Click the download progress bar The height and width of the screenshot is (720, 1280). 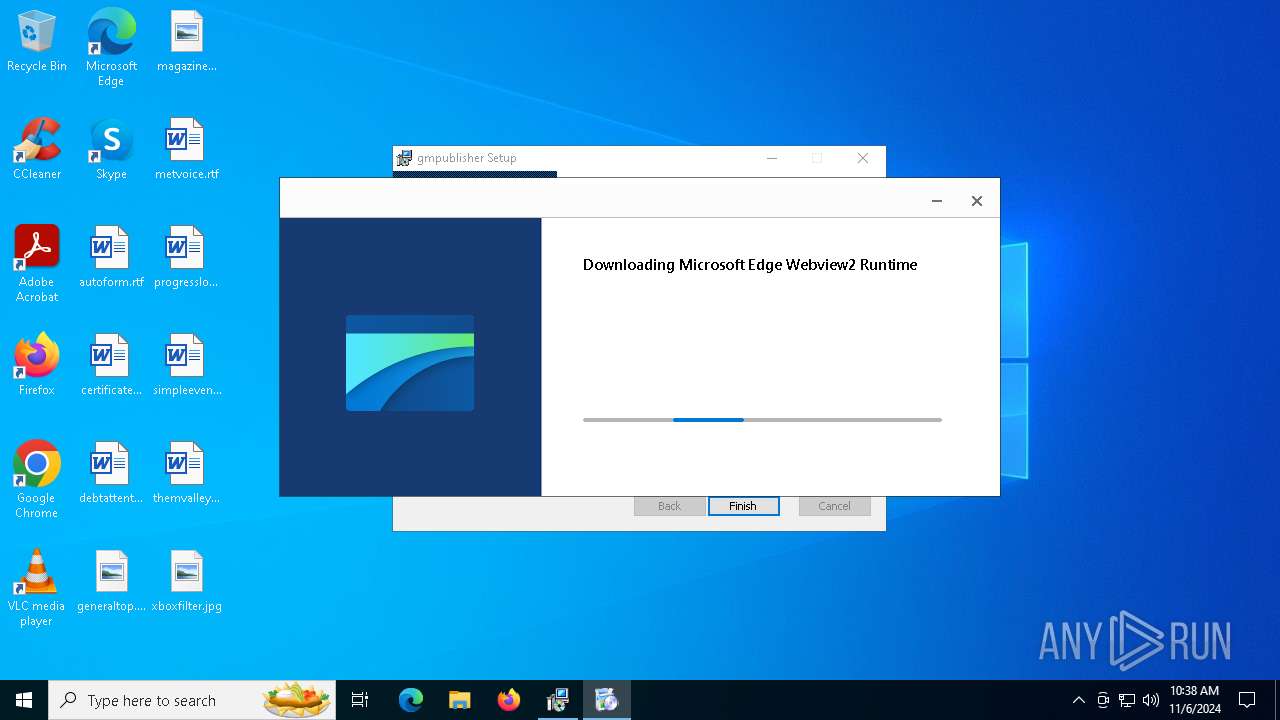pyautogui.click(x=762, y=420)
